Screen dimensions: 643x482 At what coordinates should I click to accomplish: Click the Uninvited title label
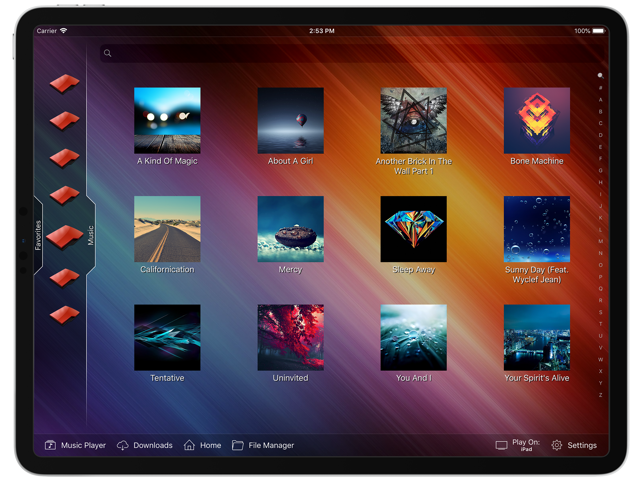pyautogui.click(x=290, y=378)
